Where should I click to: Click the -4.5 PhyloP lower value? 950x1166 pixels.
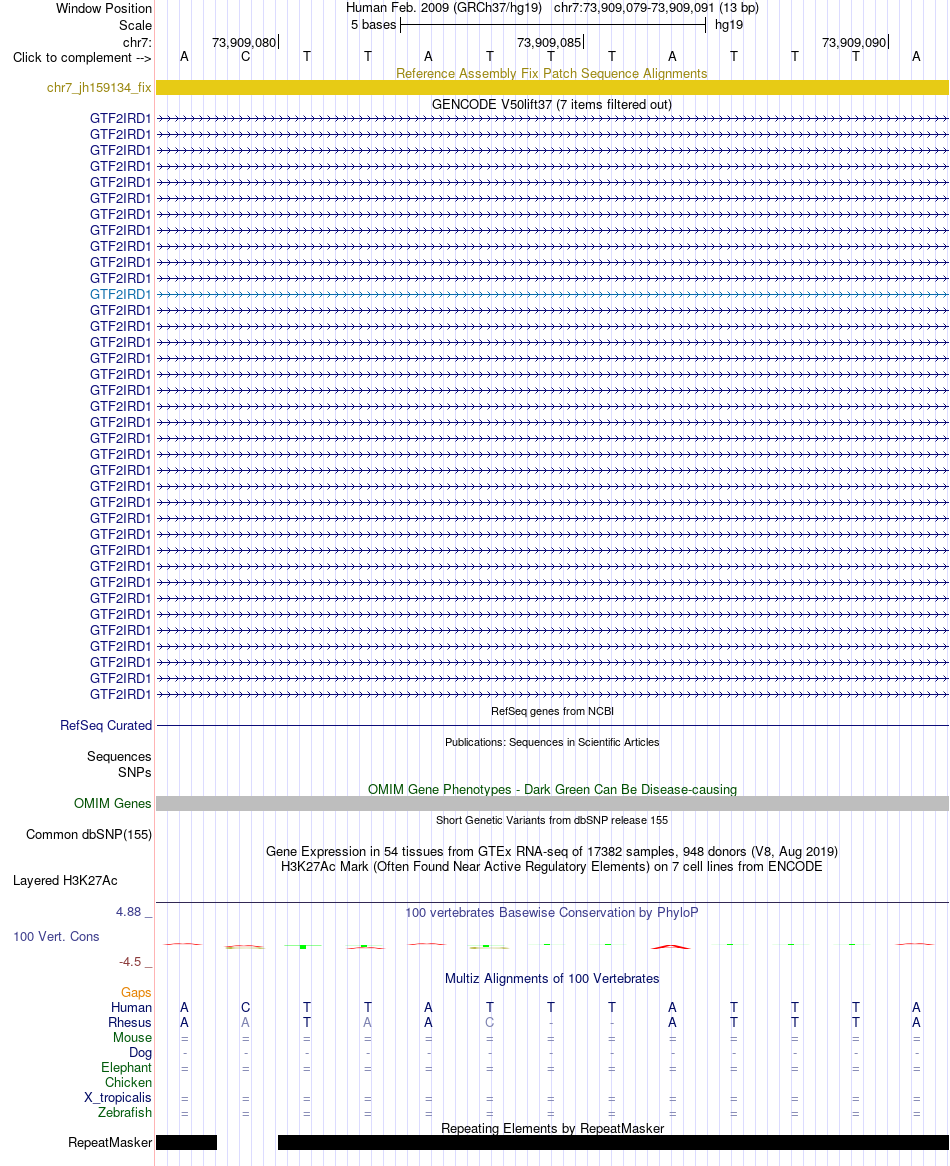(130, 962)
